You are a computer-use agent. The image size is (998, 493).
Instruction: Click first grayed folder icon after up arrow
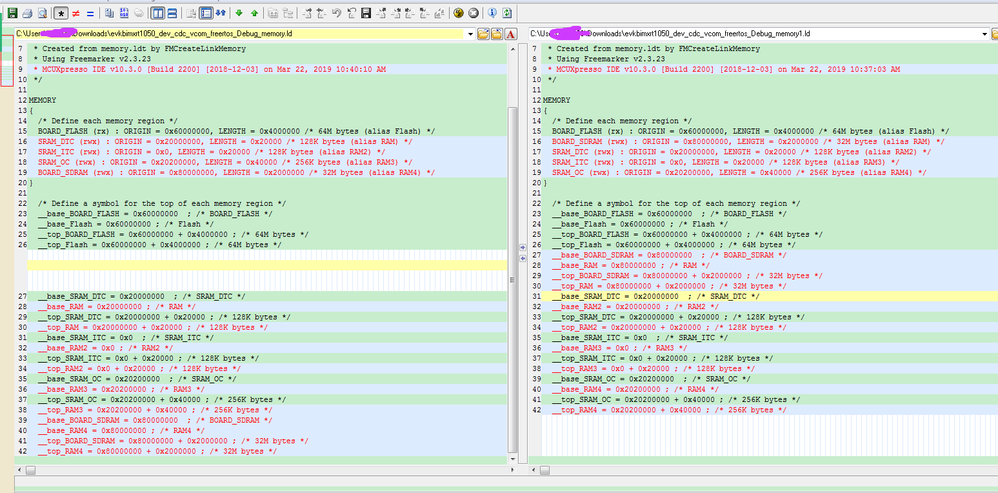[272, 13]
